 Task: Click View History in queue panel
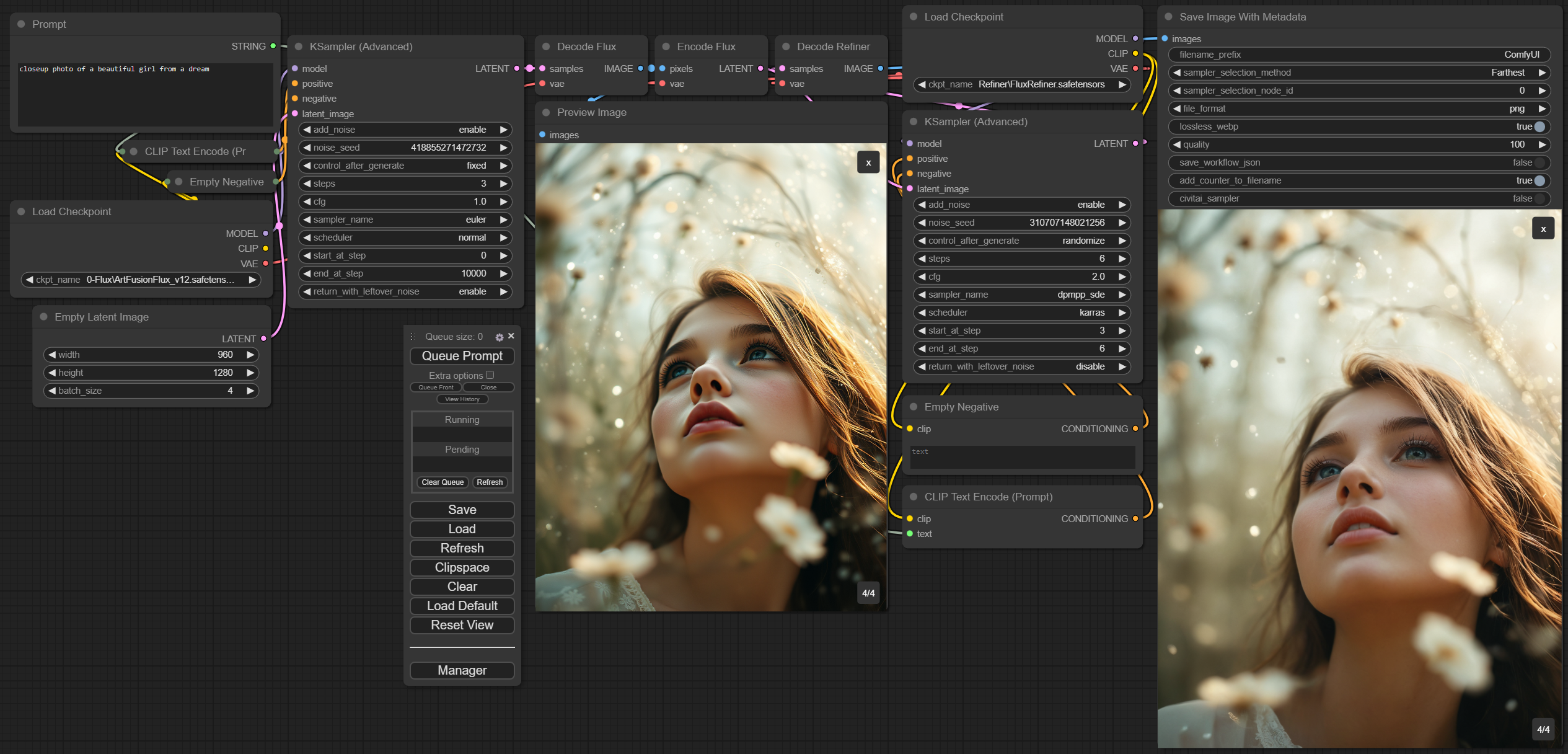pos(462,399)
